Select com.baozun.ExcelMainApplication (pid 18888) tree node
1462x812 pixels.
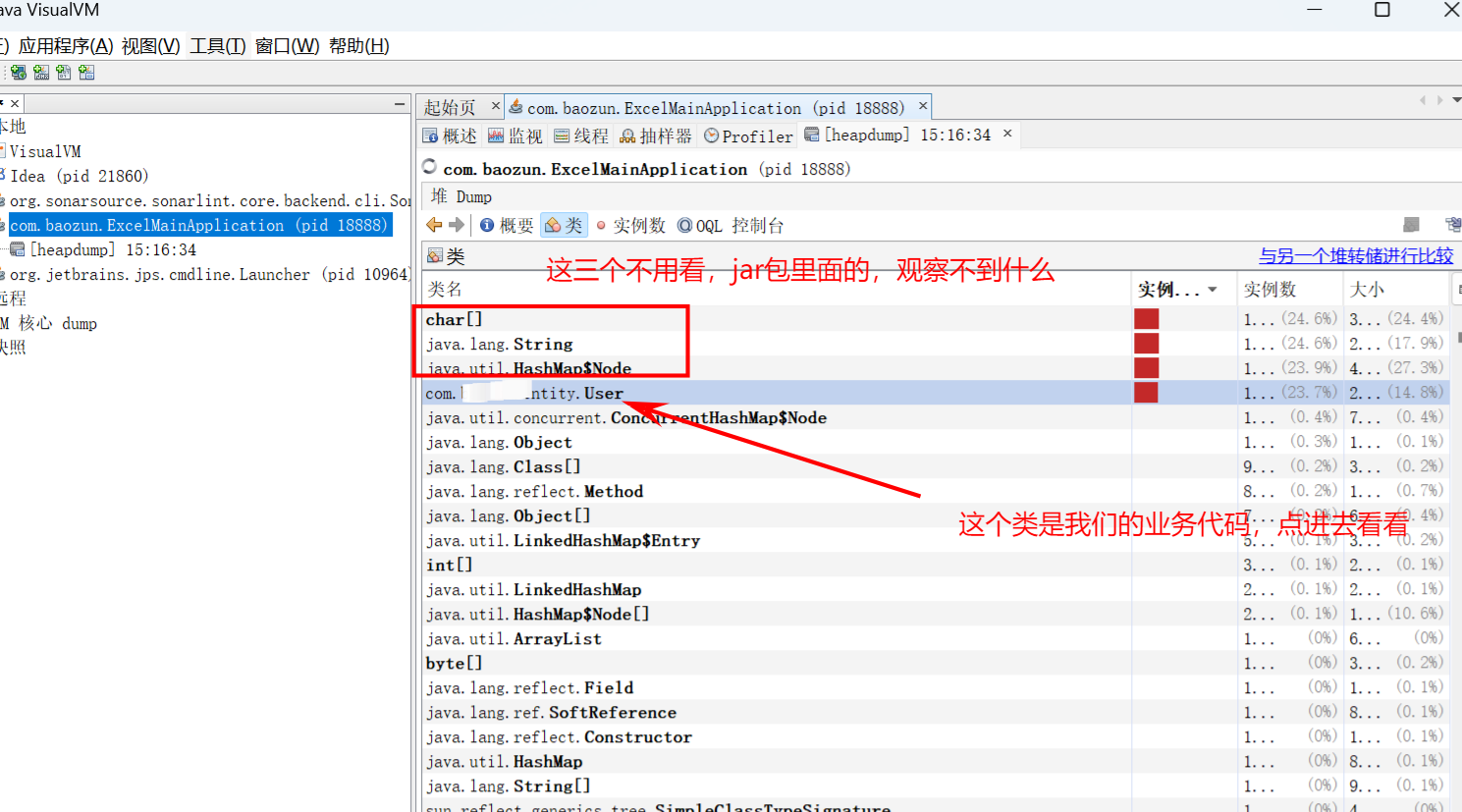click(199, 225)
